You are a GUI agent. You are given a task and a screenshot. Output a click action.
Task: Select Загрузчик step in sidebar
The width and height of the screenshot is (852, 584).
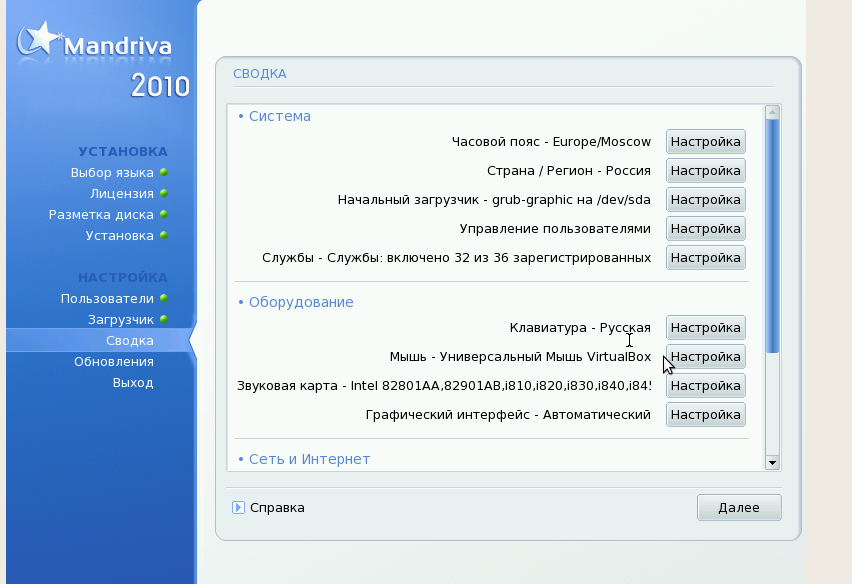click(121, 320)
